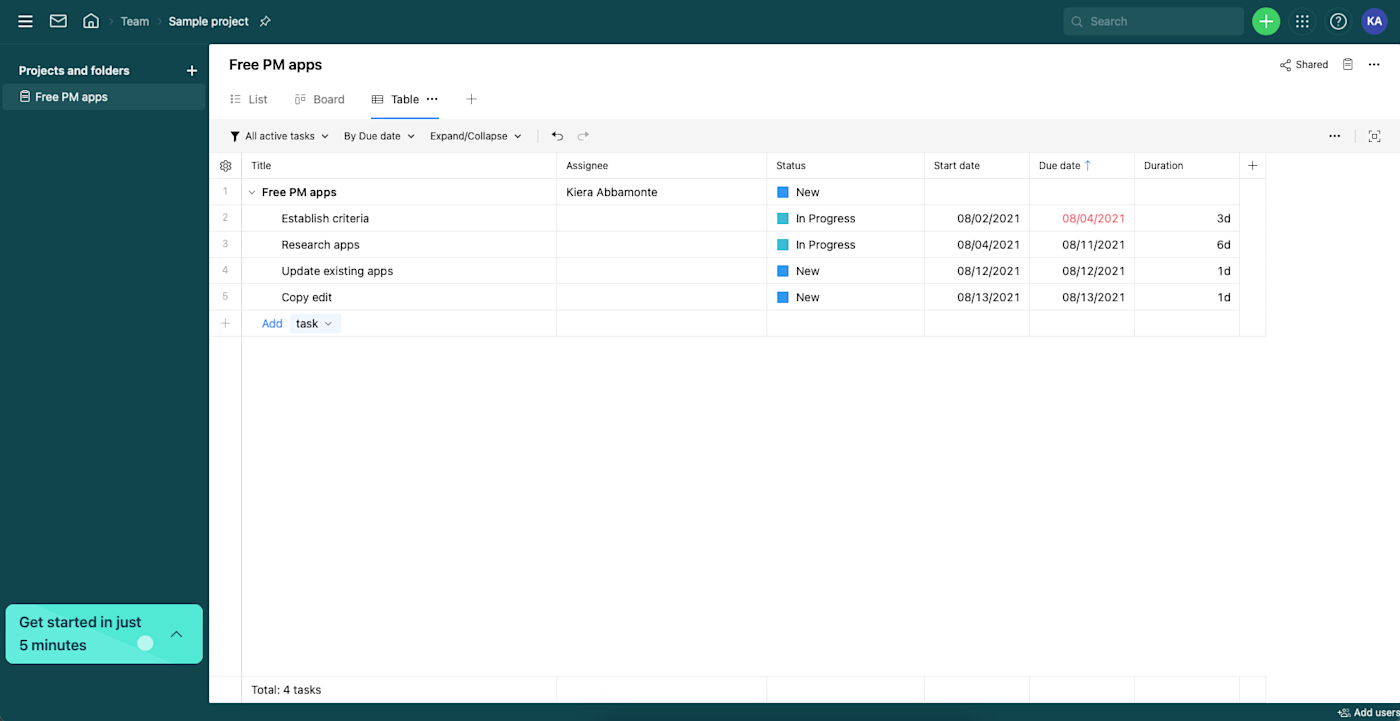The height and width of the screenshot is (721, 1400).
Task: Redo the last action
Action: [x=583, y=136]
